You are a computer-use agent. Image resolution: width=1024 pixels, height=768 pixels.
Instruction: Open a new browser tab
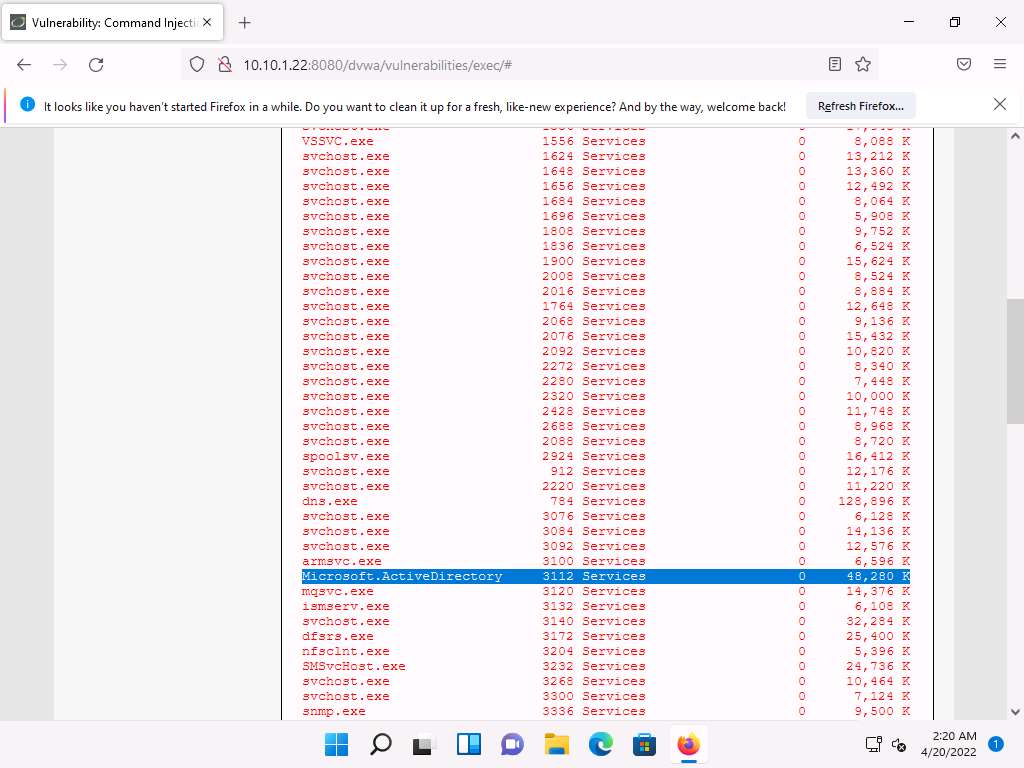245,22
